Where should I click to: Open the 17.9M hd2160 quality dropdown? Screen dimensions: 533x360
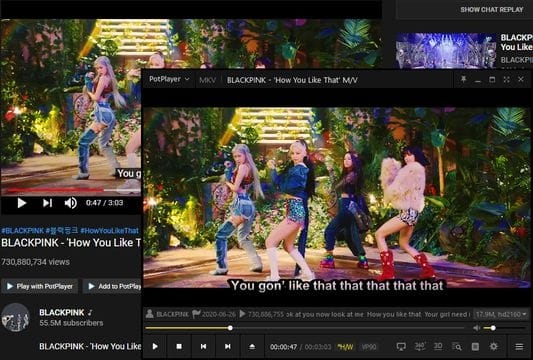501,314
